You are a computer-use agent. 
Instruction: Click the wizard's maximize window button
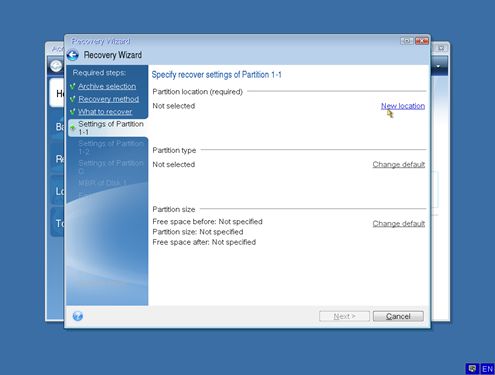[x=407, y=41]
